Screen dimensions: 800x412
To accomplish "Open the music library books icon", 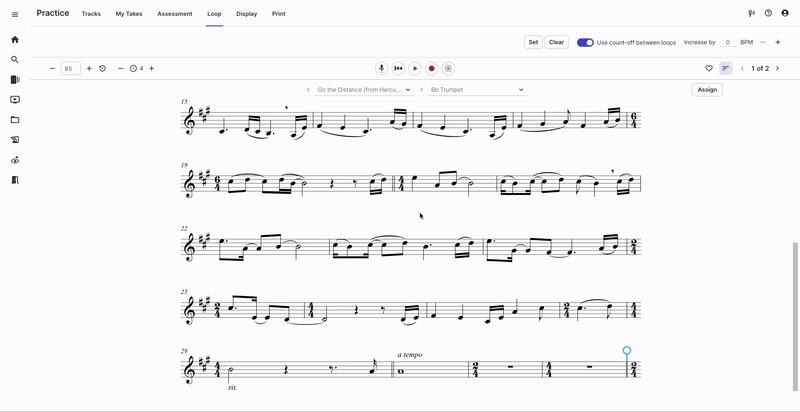I will [15, 80].
